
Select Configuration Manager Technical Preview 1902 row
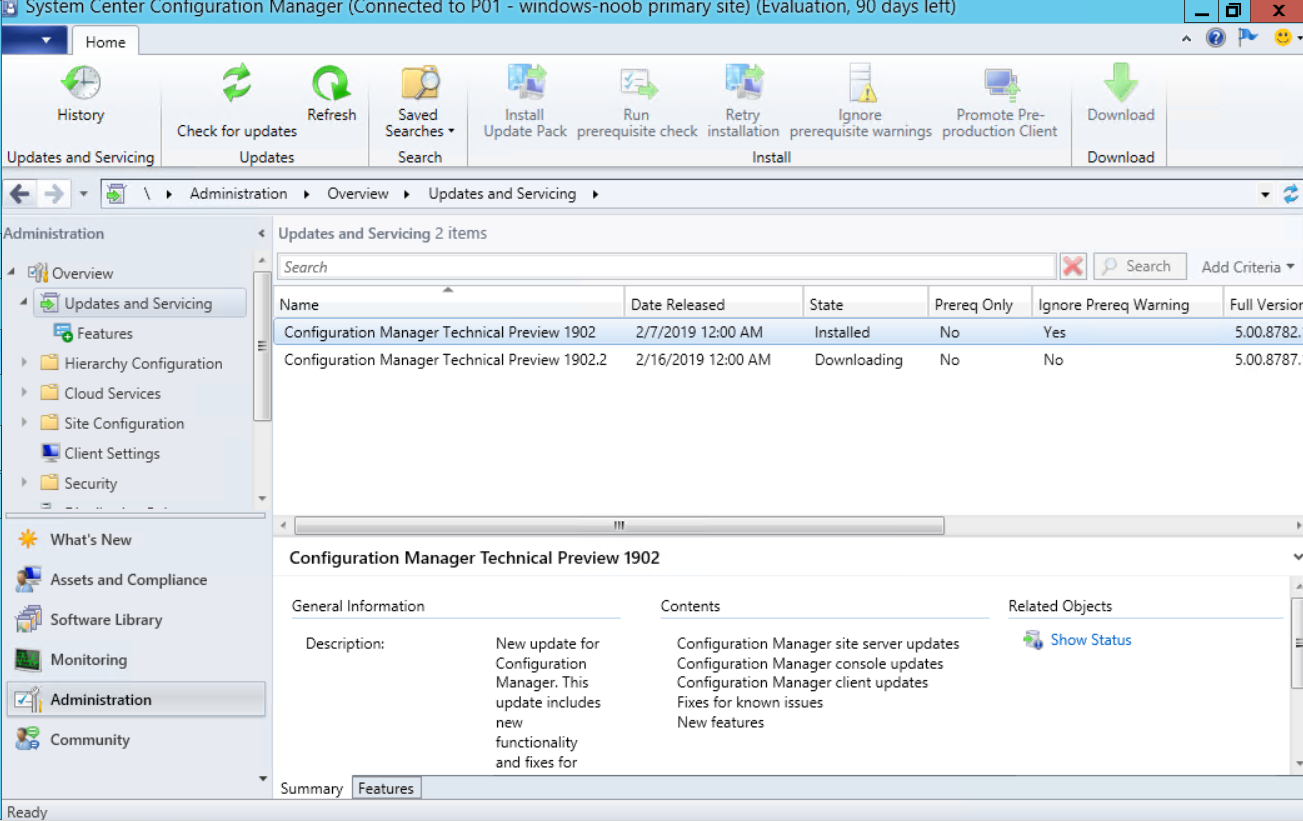788,332
